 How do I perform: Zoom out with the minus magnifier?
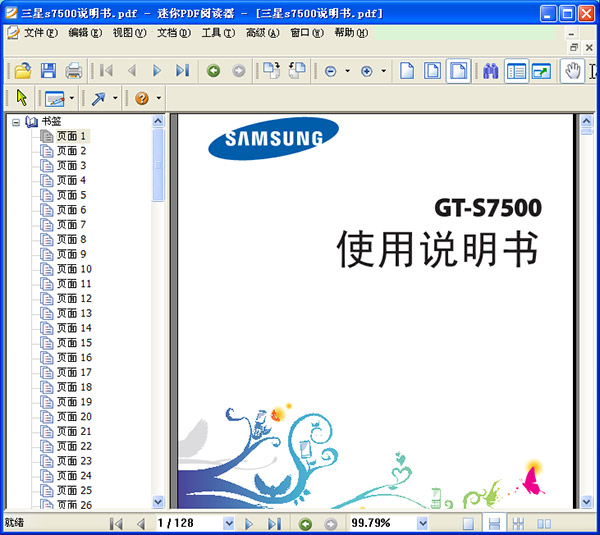[331, 71]
